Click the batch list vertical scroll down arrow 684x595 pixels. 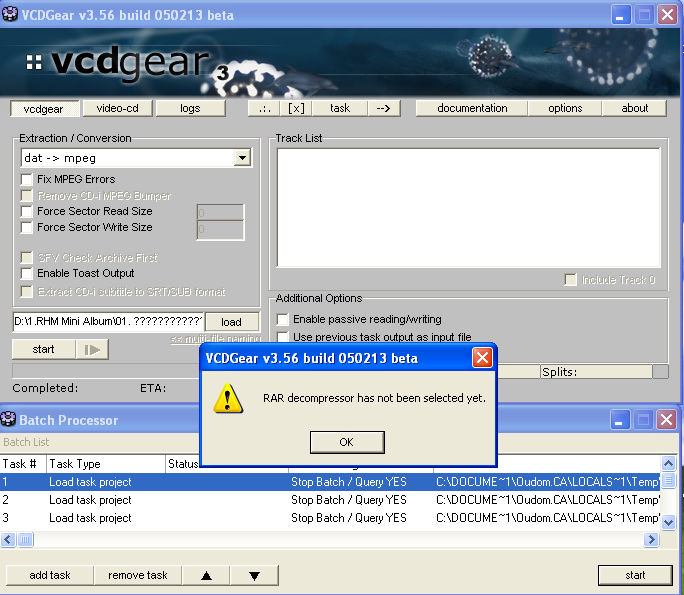pos(668,522)
